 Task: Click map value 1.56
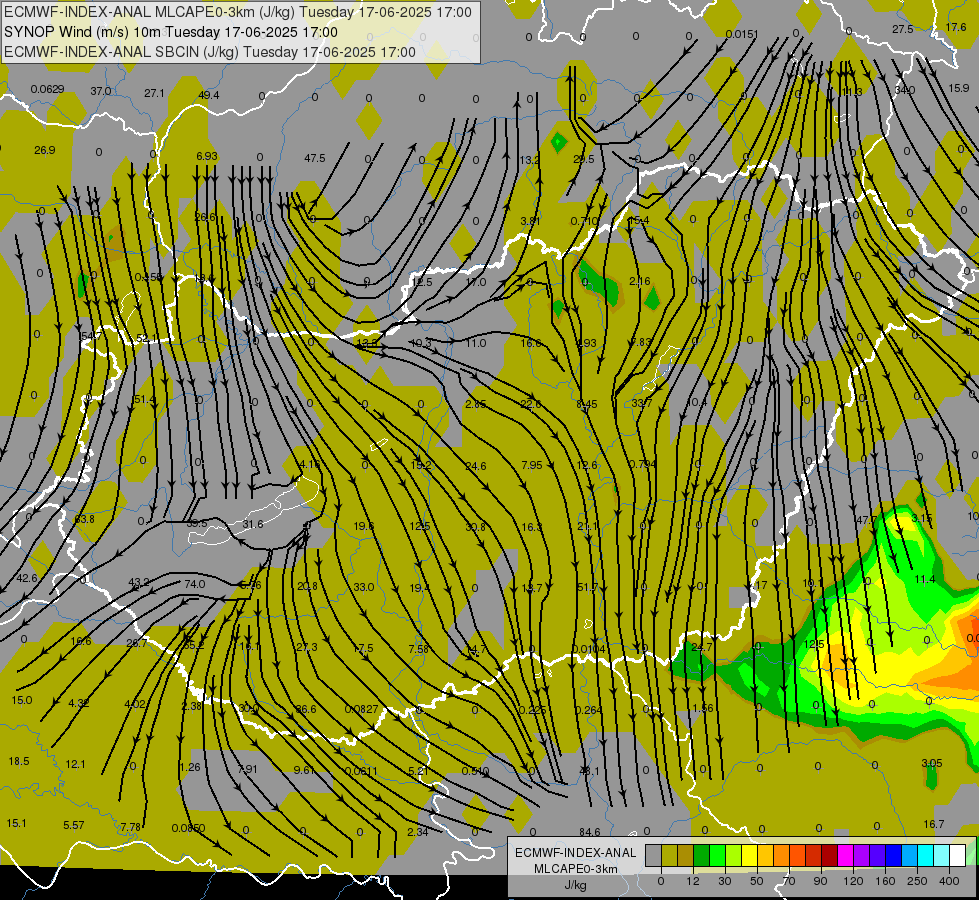click(x=703, y=708)
